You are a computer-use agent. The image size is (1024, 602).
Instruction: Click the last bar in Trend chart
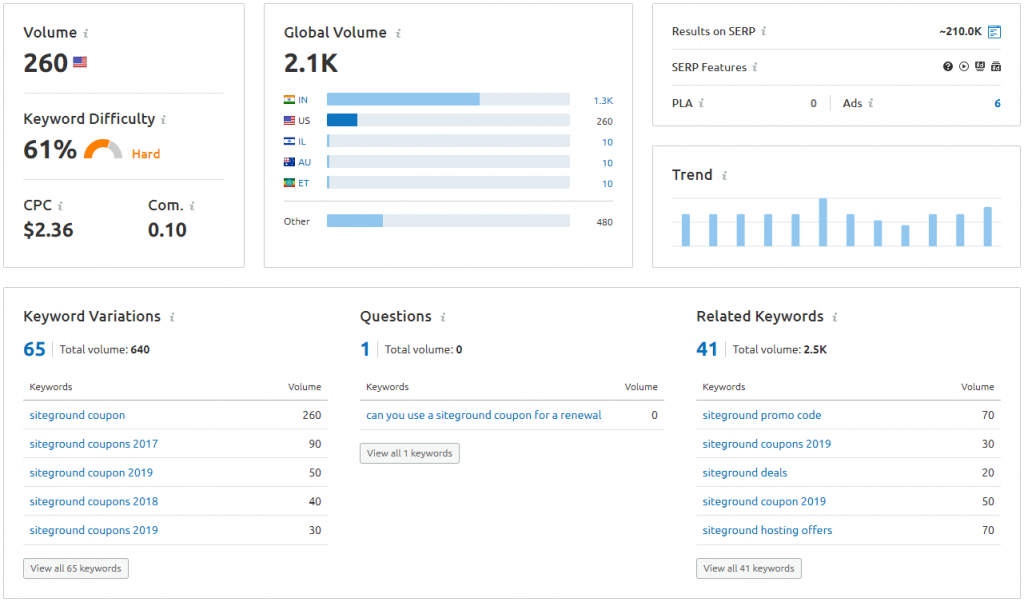[987, 227]
